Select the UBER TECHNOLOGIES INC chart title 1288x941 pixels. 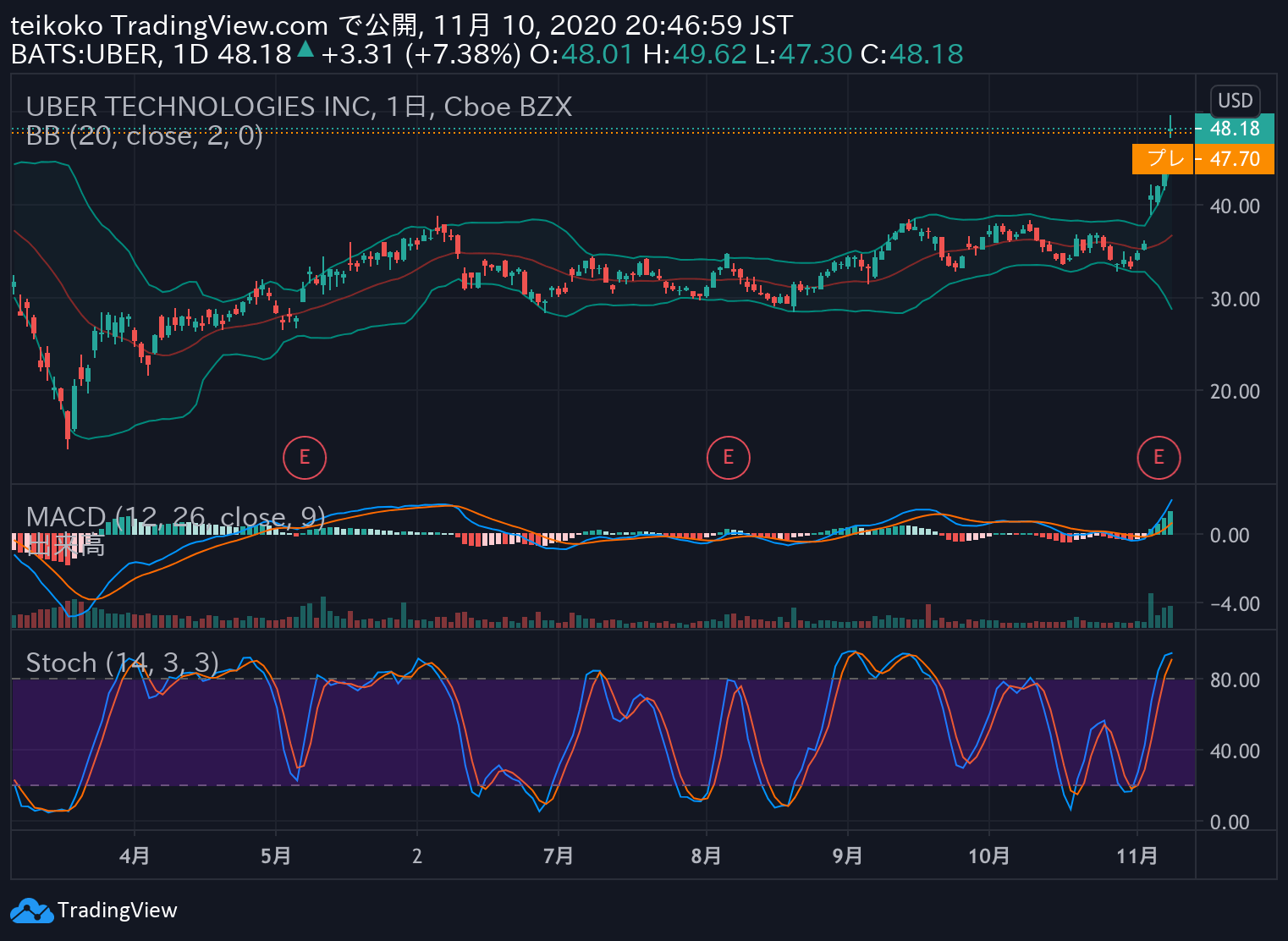pos(299,107)
